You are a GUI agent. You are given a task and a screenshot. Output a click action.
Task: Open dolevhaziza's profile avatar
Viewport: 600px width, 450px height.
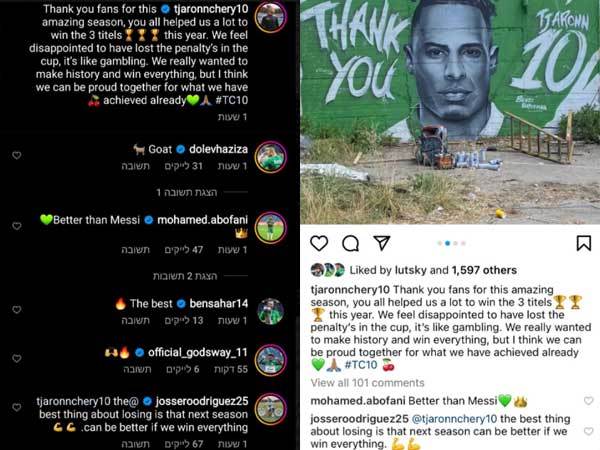click(x=271, y=157)
